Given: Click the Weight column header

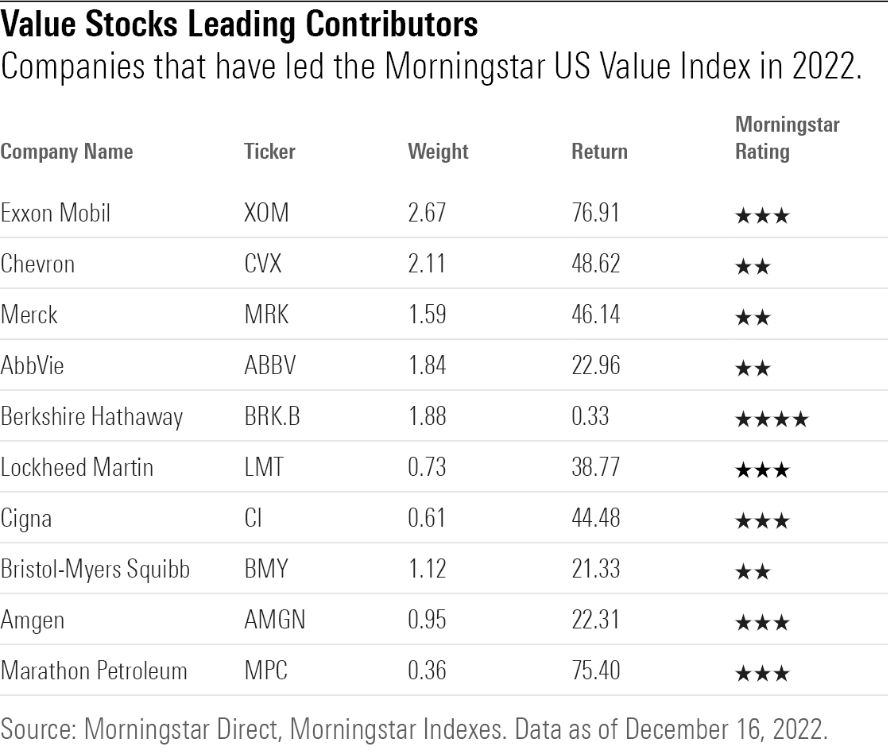Looking at the screenshot, I should (438, 152).
